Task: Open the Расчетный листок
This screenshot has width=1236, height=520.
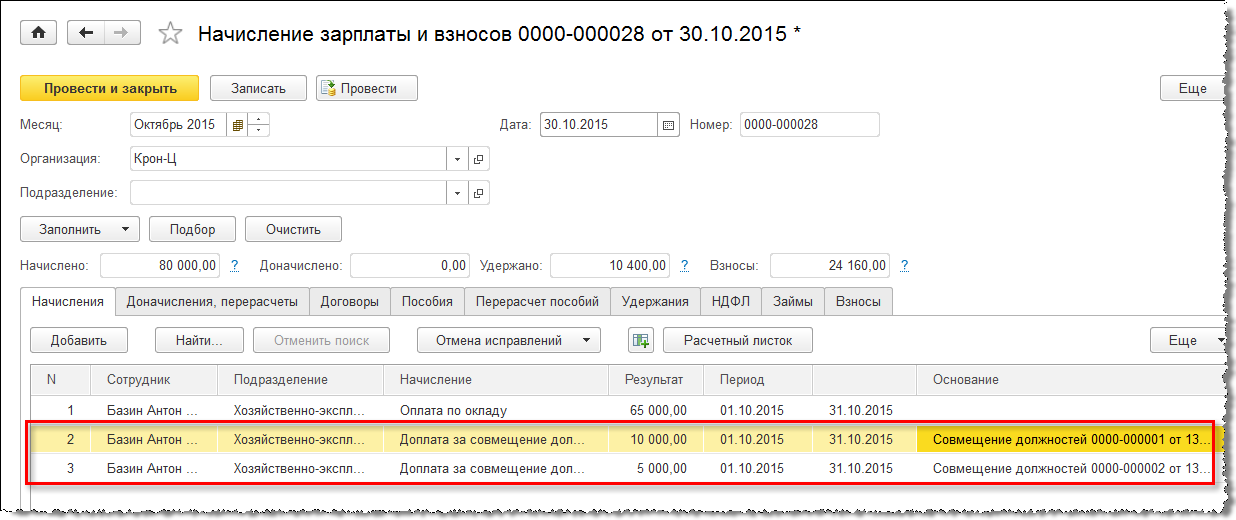Action: coord(738,340)
